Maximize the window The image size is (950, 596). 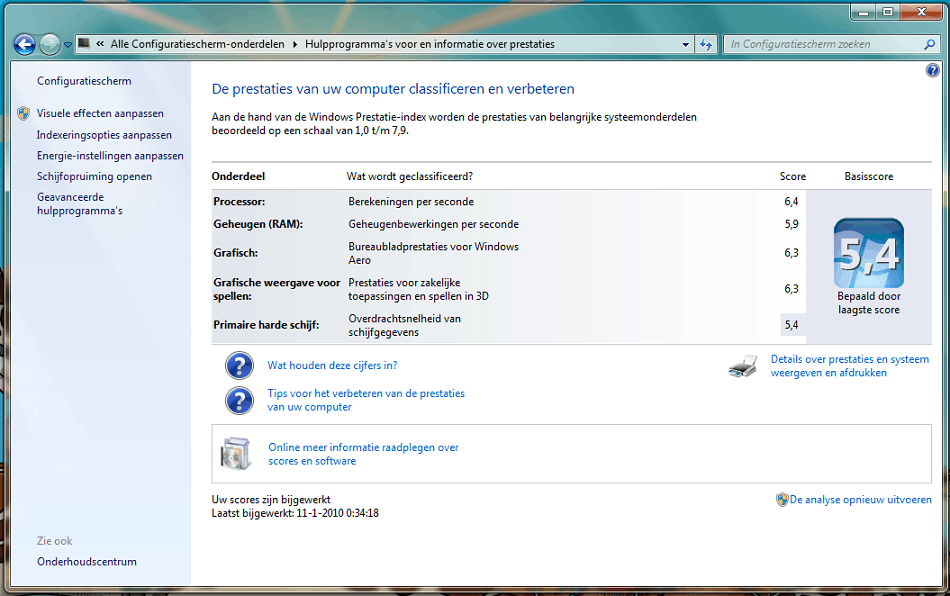tap(888, 12)
